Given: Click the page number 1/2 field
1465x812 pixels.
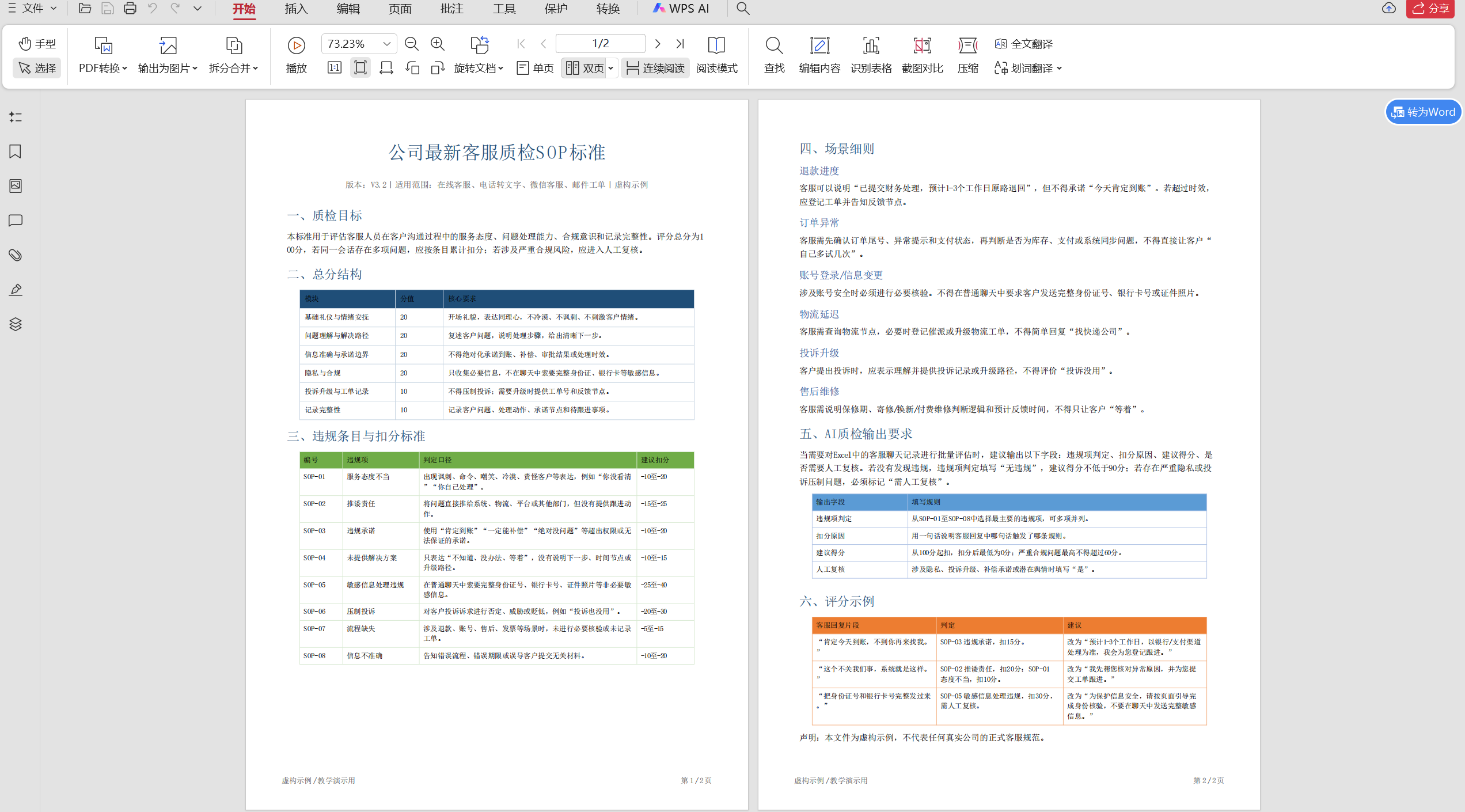Looking at the screenshot, I should [601, 44].
